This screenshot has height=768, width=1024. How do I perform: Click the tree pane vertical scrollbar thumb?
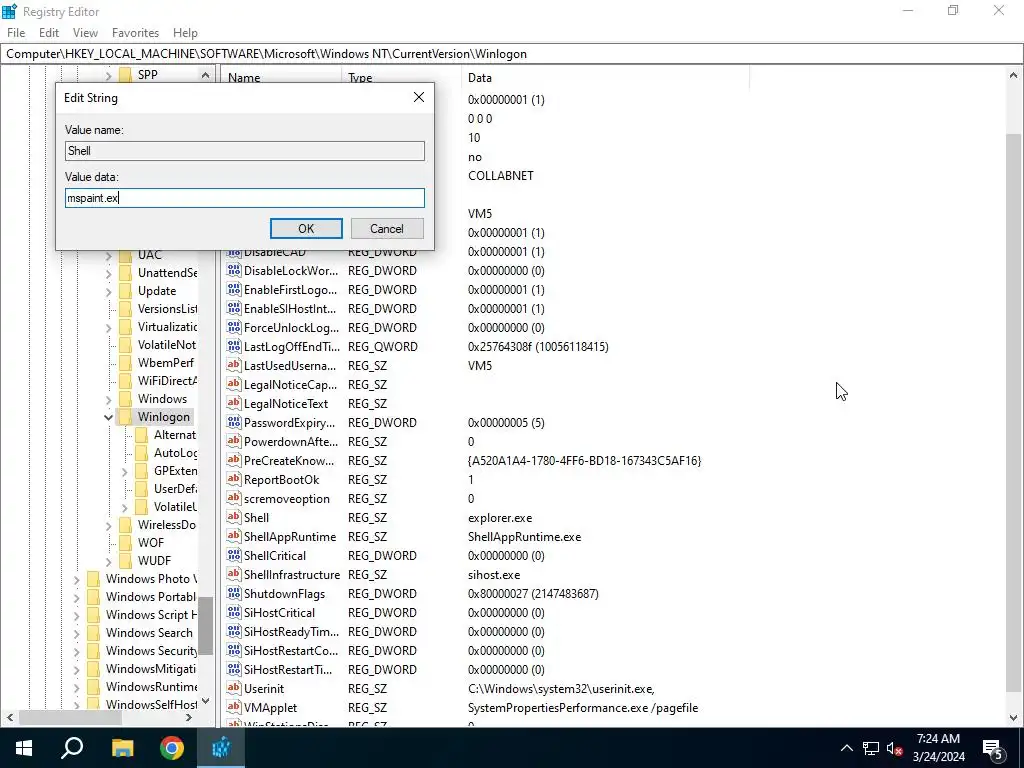pyautogui.click(x=206, y=625)
